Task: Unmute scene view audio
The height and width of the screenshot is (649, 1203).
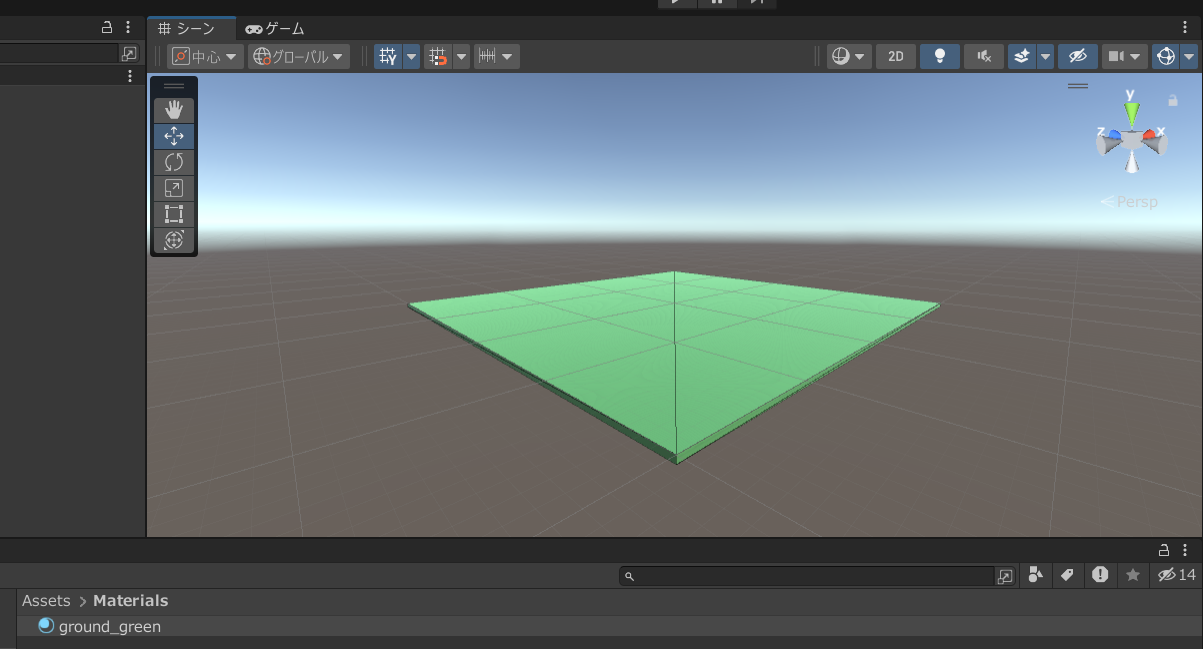Action: click(983, 56)
